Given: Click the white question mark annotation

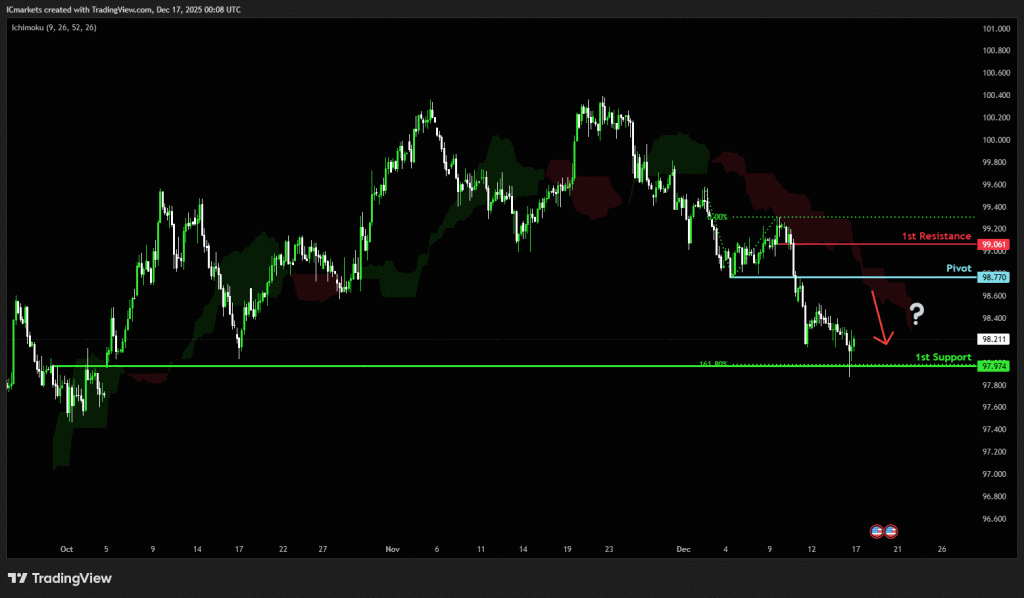Looking at the screenshot, I should pos(916,315).
